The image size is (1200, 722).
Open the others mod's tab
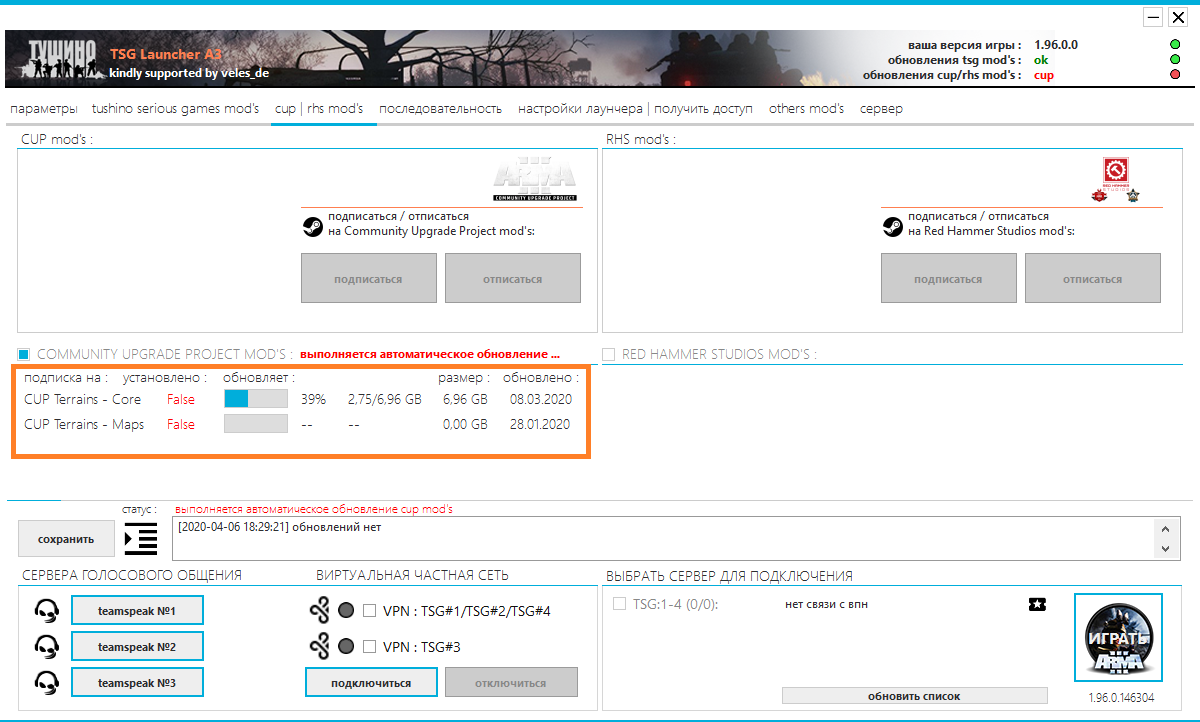point(806,108)
